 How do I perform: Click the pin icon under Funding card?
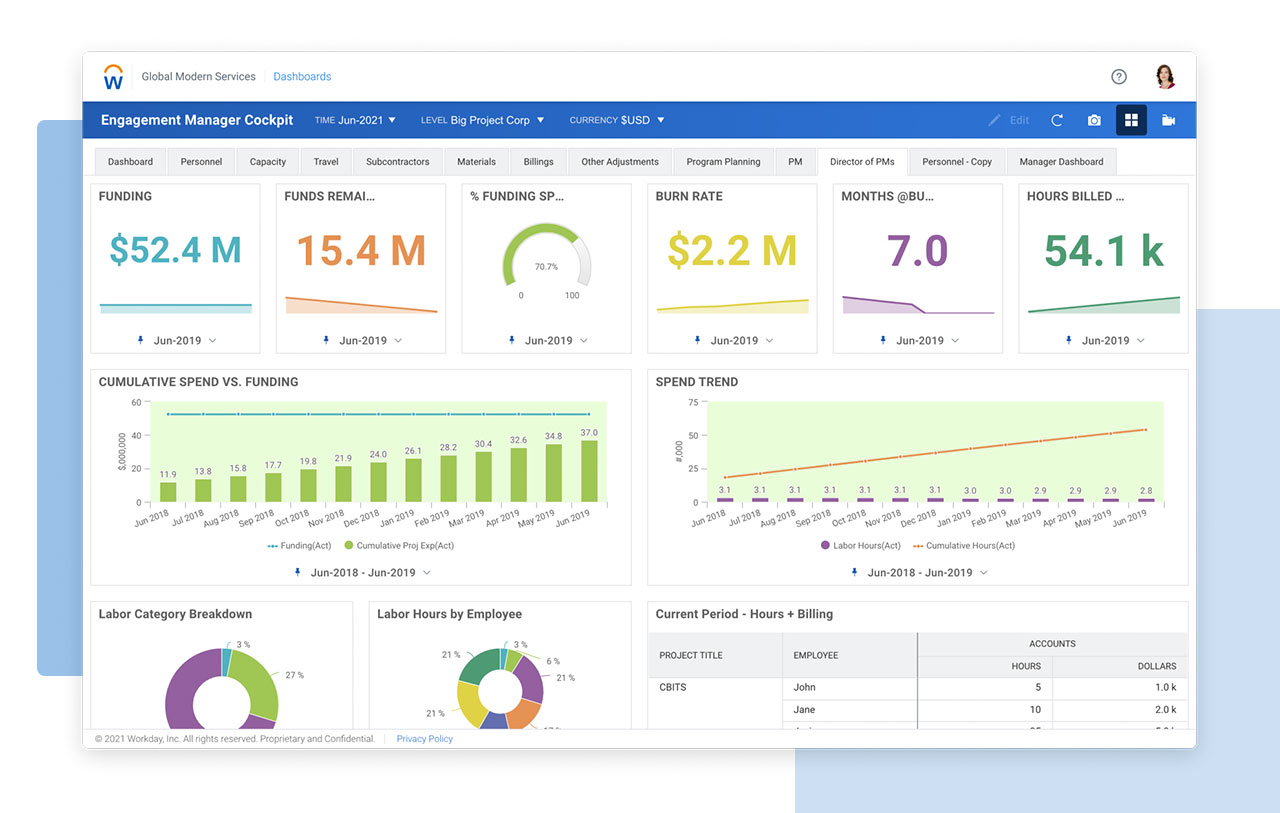tap(140, 340)
